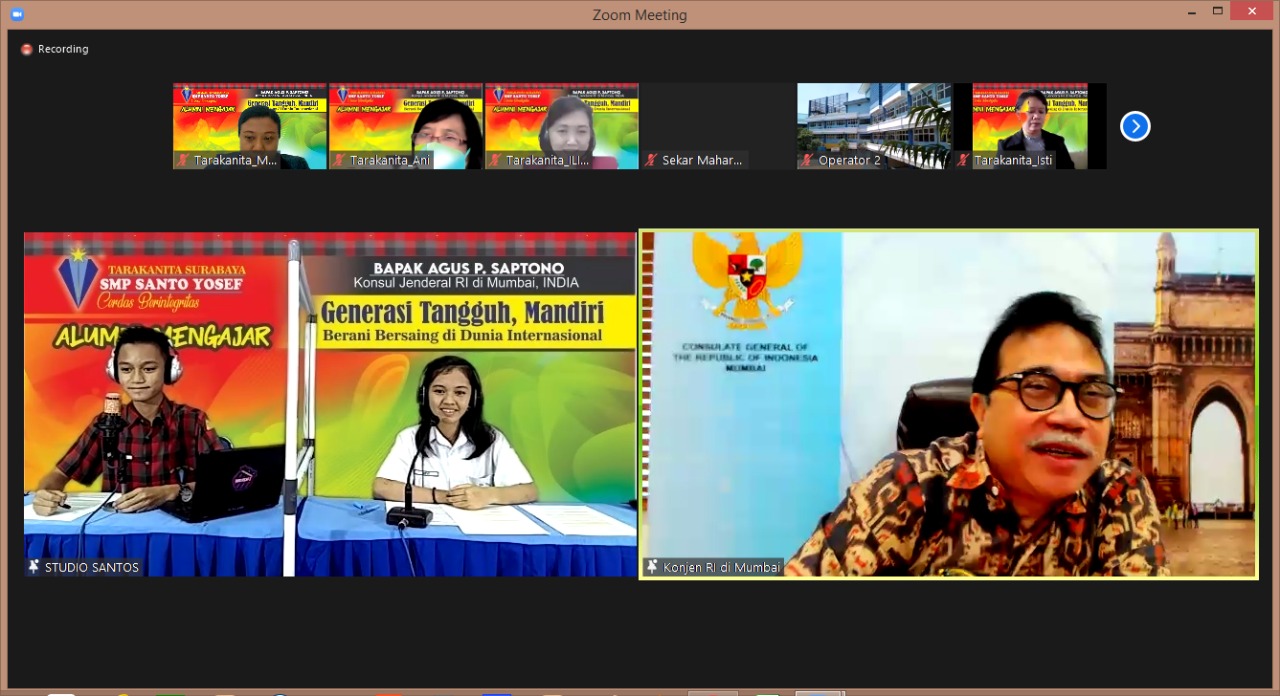Click muted mic icon beside Tarakanita_Isti
Viewport: 1280px width, 696px height.
(963, 160)
